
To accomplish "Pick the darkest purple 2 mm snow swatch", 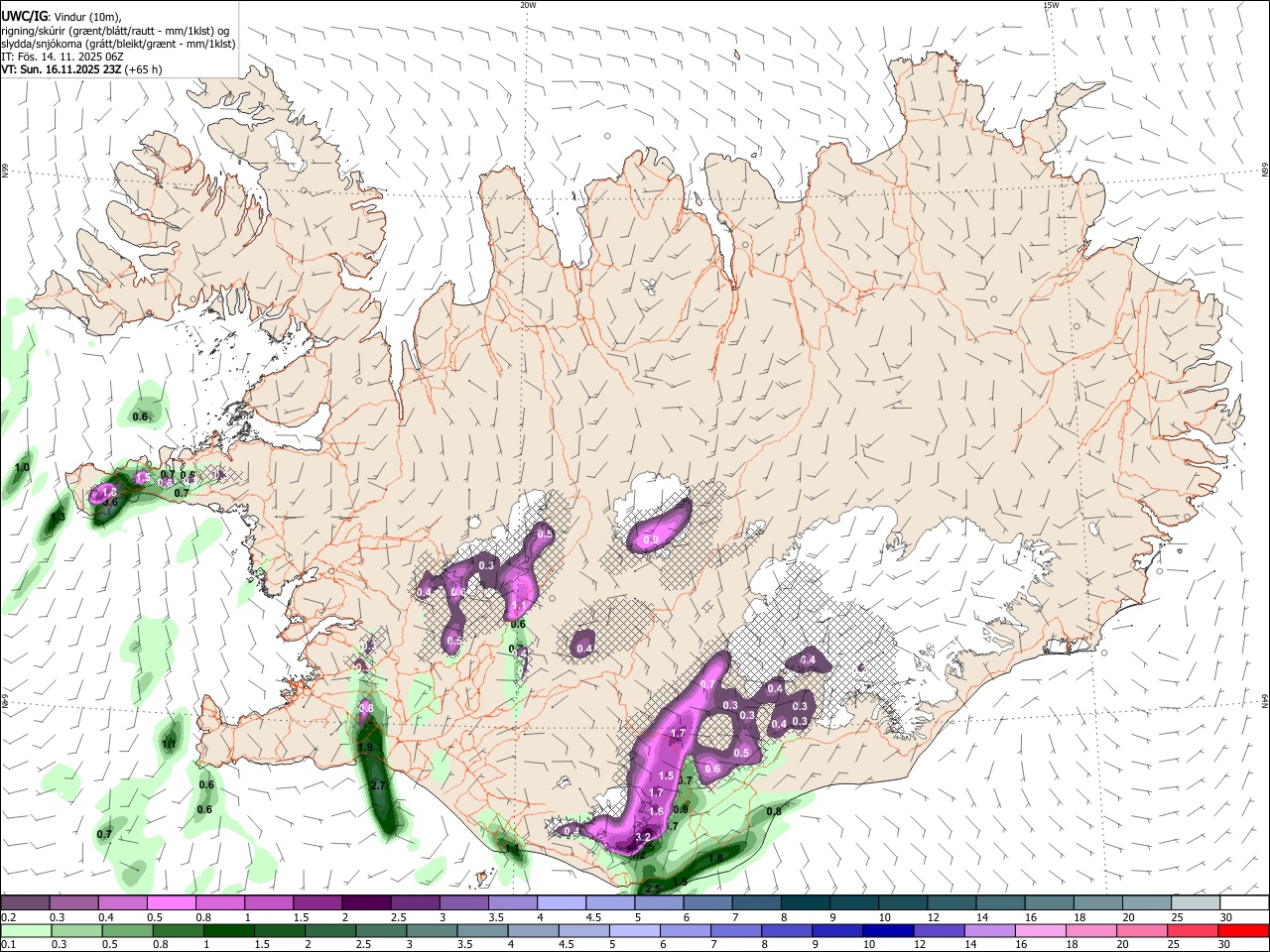I will click(x=365, y=903).
